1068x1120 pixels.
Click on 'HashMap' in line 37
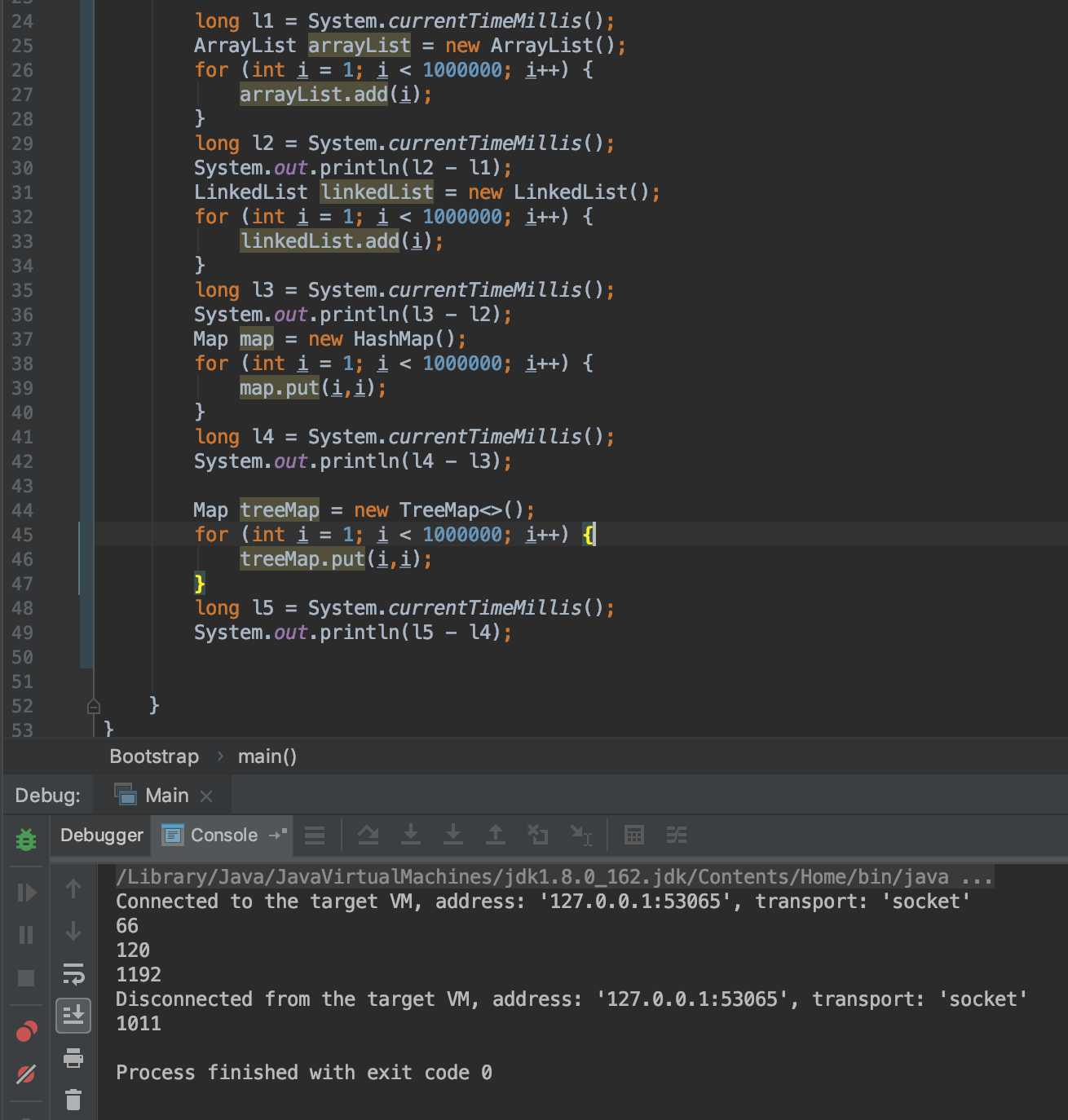click(394, 339)
